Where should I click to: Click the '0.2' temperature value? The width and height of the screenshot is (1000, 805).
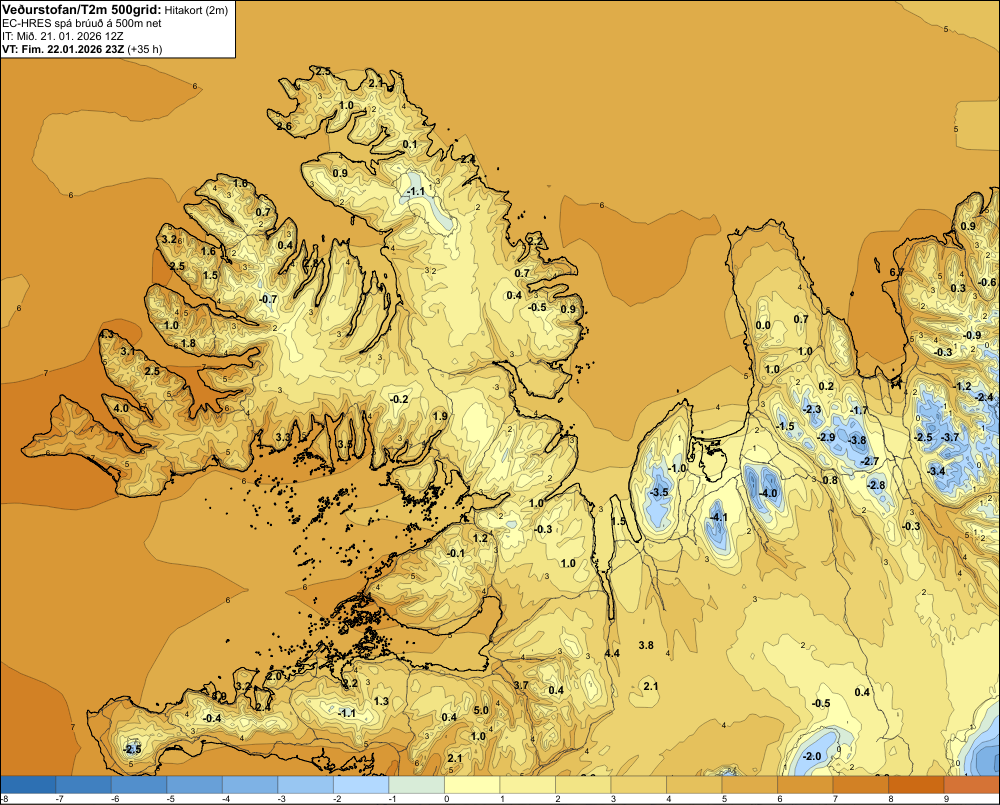[x=826, y=386]
